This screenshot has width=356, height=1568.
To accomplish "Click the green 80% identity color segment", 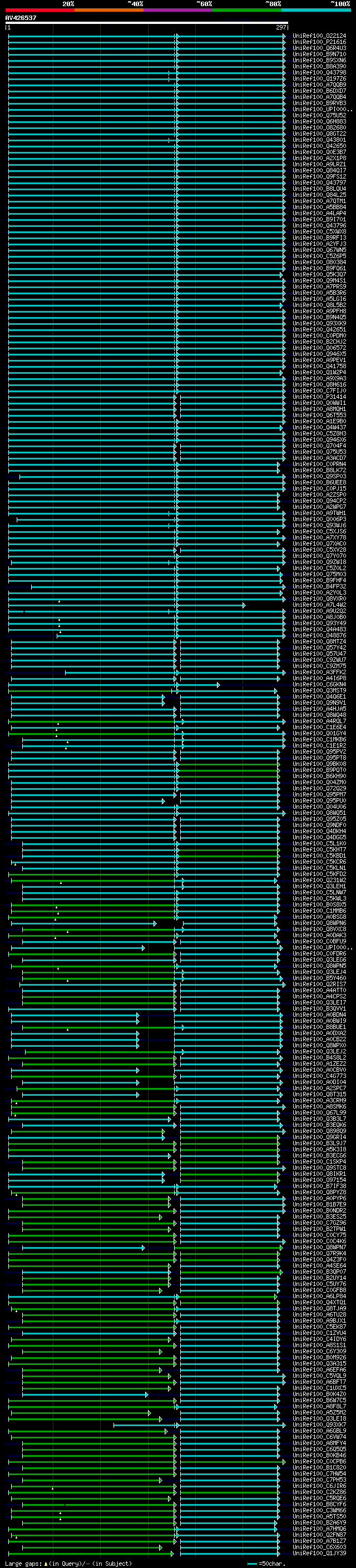I will pos(247,10).
